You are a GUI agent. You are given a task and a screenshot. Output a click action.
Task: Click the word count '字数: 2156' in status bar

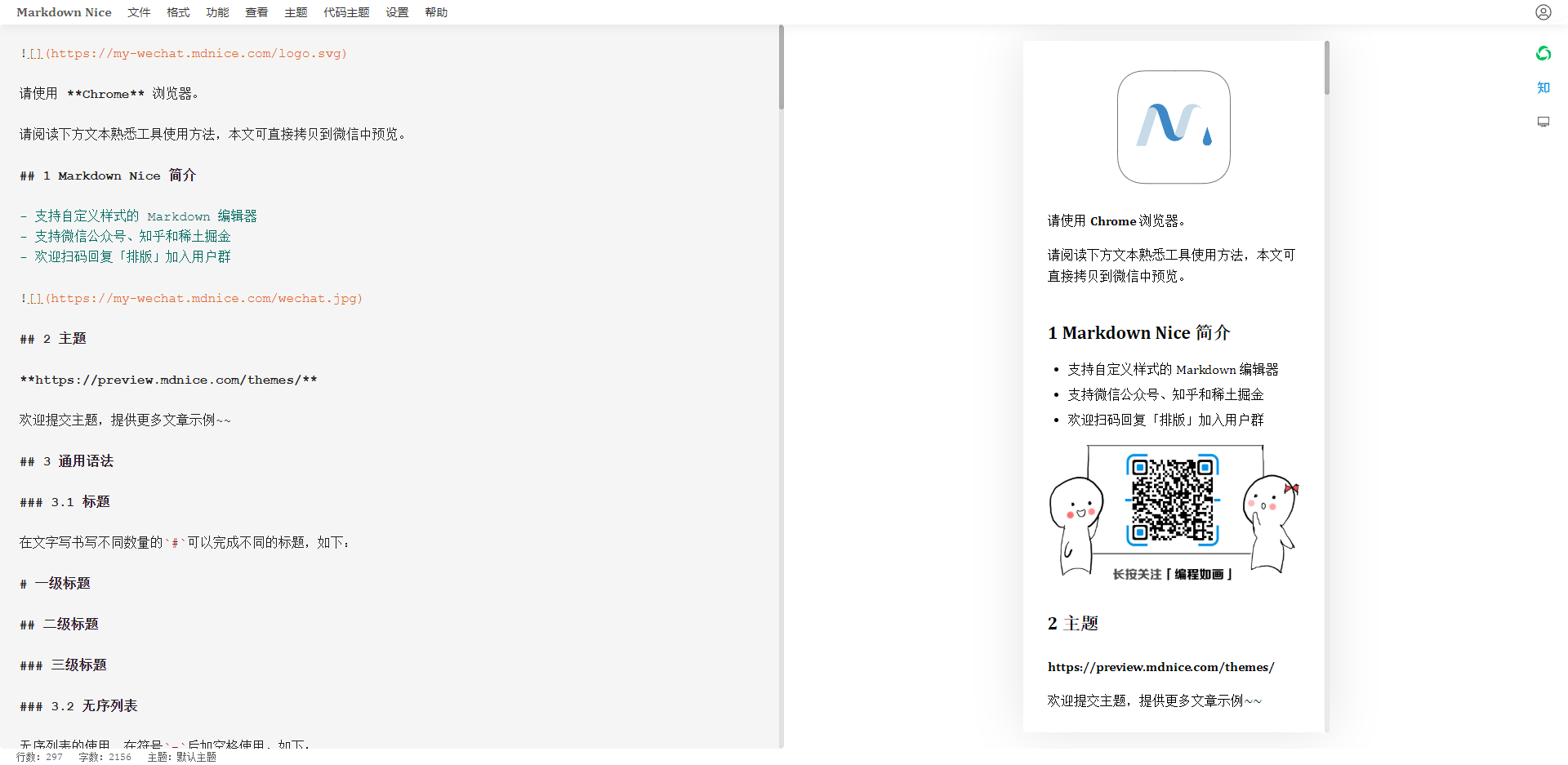point(105,758)
